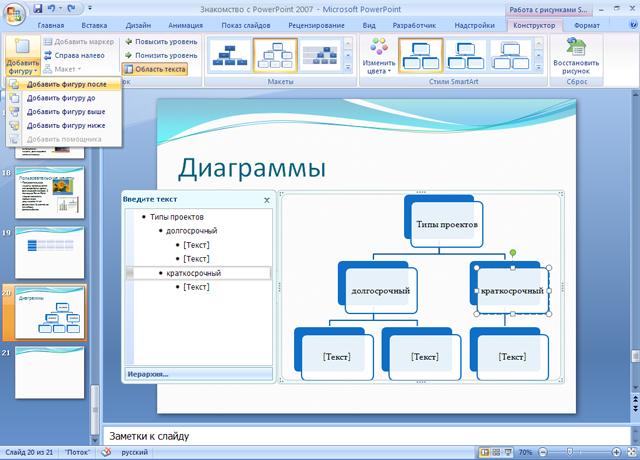Click the 'Иерархия...' link in text pane
The height and width of the screenshot is (460, 640).
146,374
